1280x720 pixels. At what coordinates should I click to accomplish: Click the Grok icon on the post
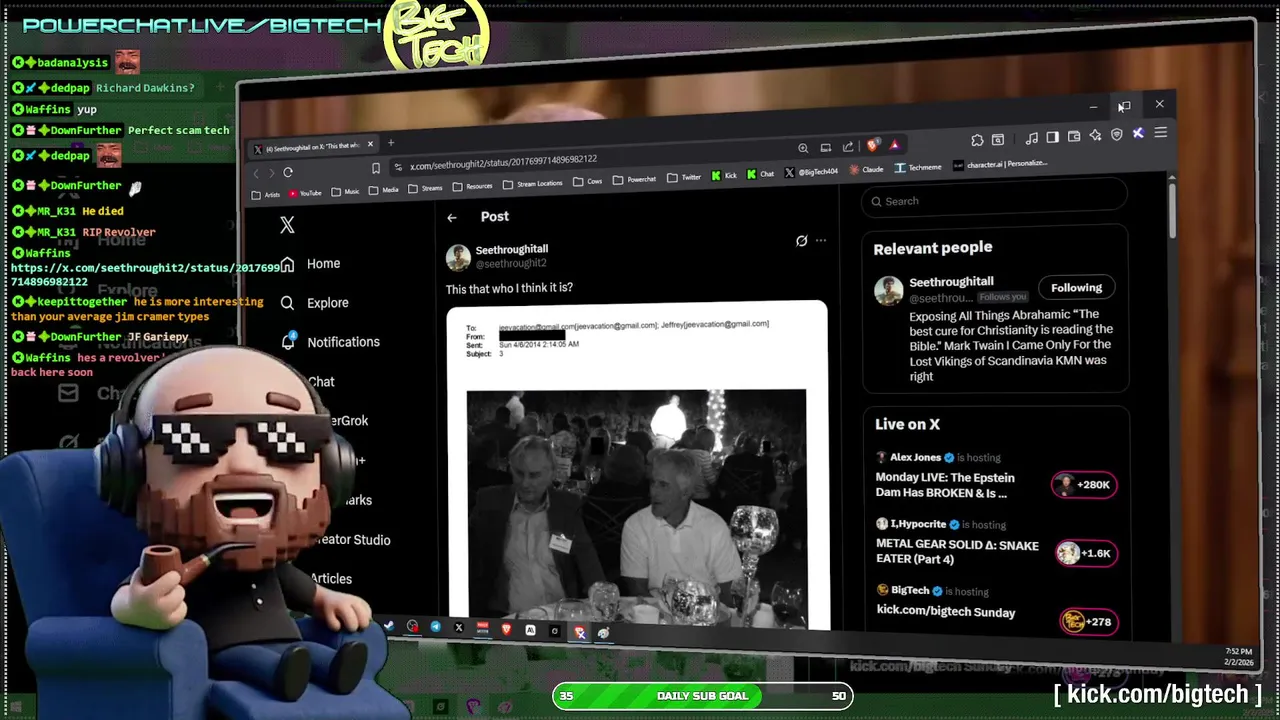[x=801, y=240]
